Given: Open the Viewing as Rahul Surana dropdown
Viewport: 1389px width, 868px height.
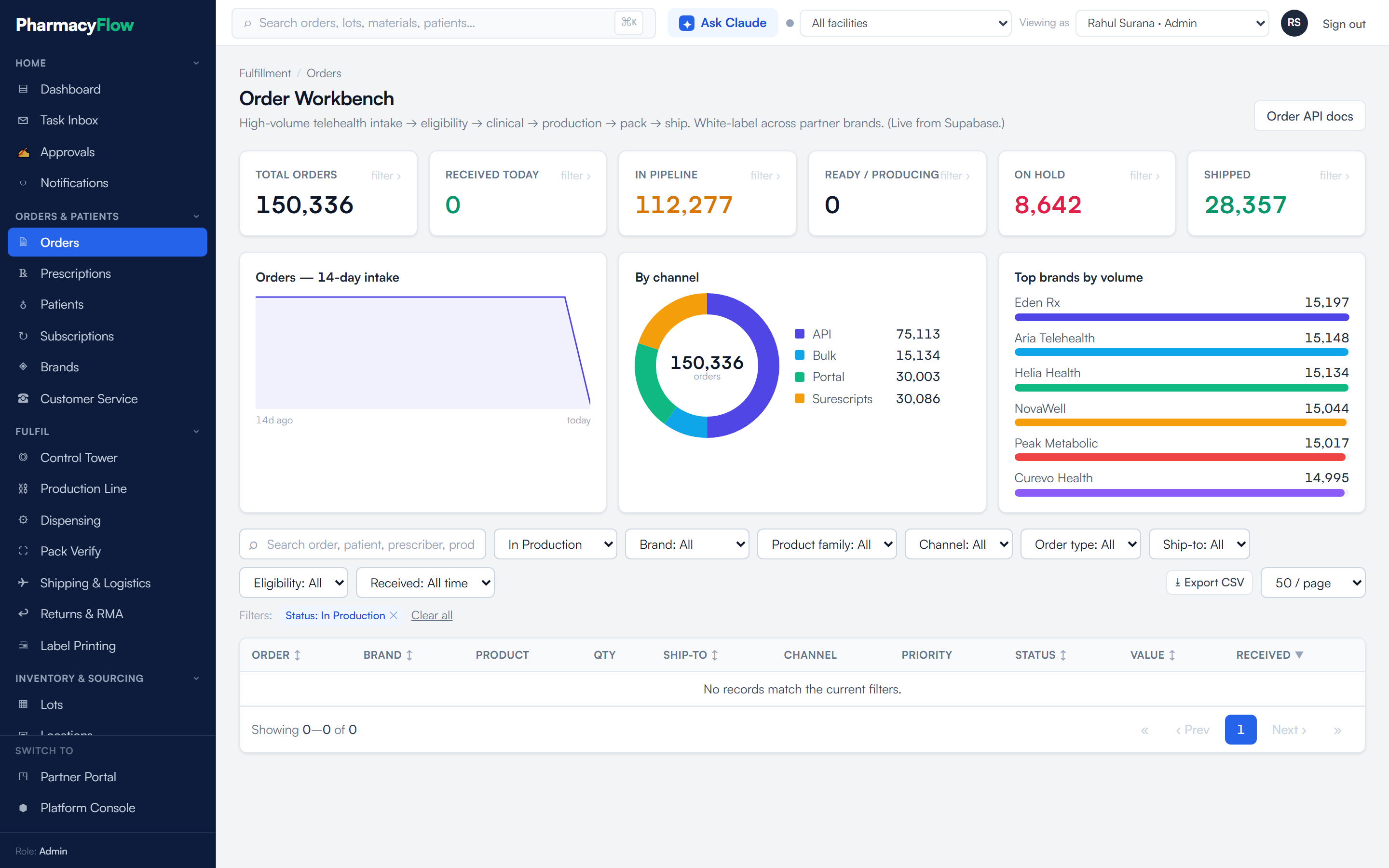Looking at the screenshot, I should pyautogui.click(x=1172, y=23).
